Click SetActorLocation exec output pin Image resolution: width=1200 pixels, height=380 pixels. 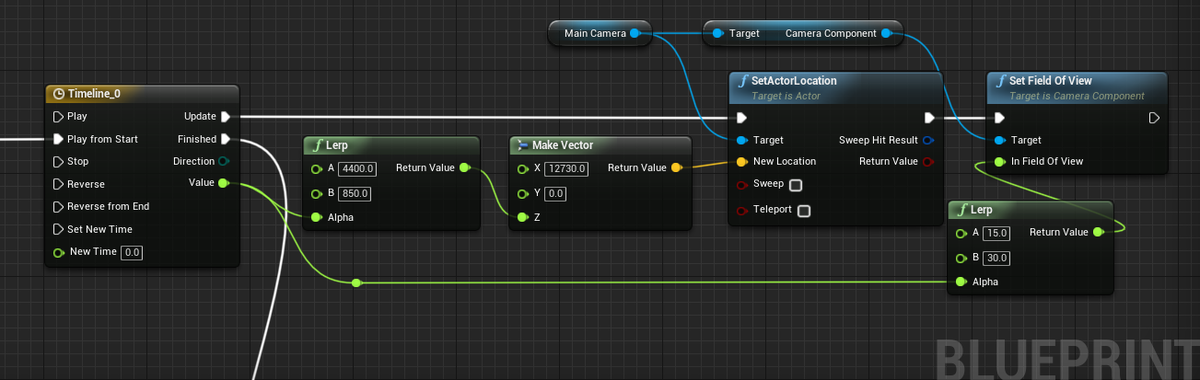[x=929, y=117]
